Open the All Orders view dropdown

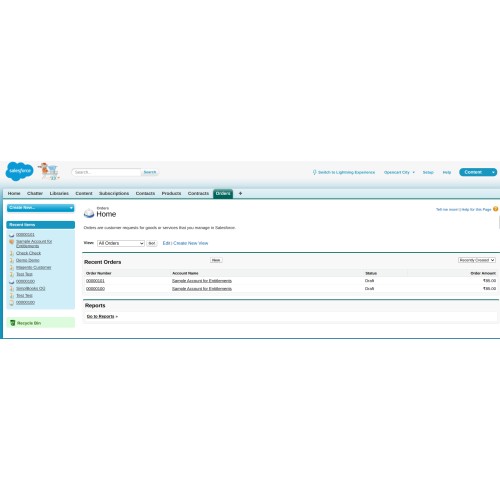(121, 243)
